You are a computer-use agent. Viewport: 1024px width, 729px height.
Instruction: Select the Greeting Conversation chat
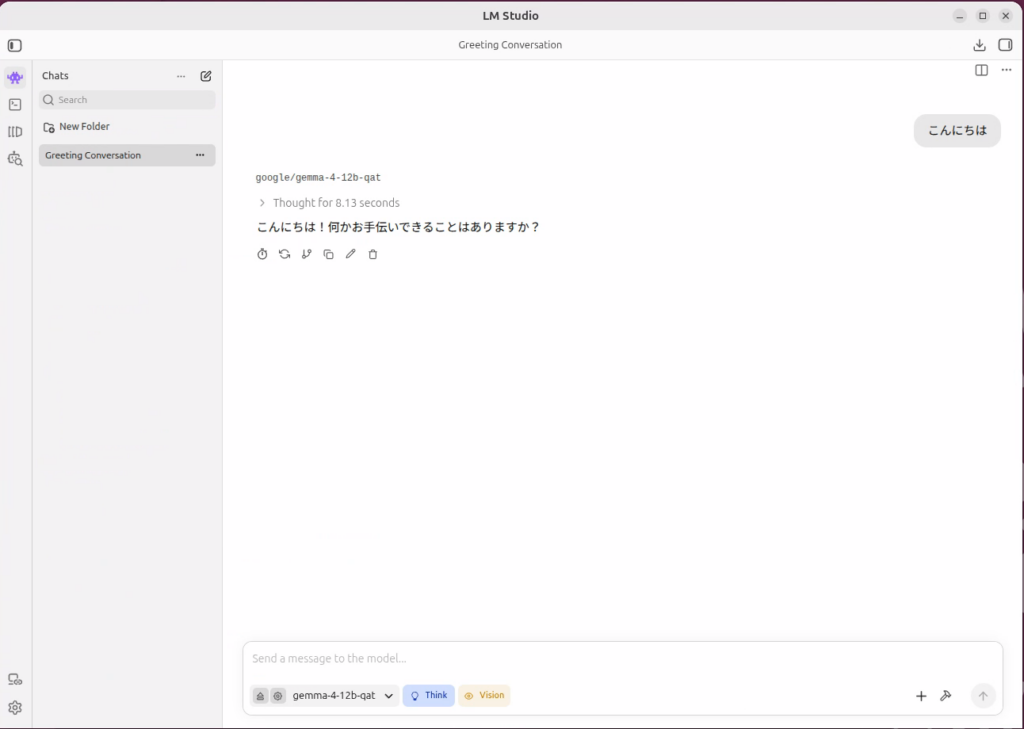[127, 155]
